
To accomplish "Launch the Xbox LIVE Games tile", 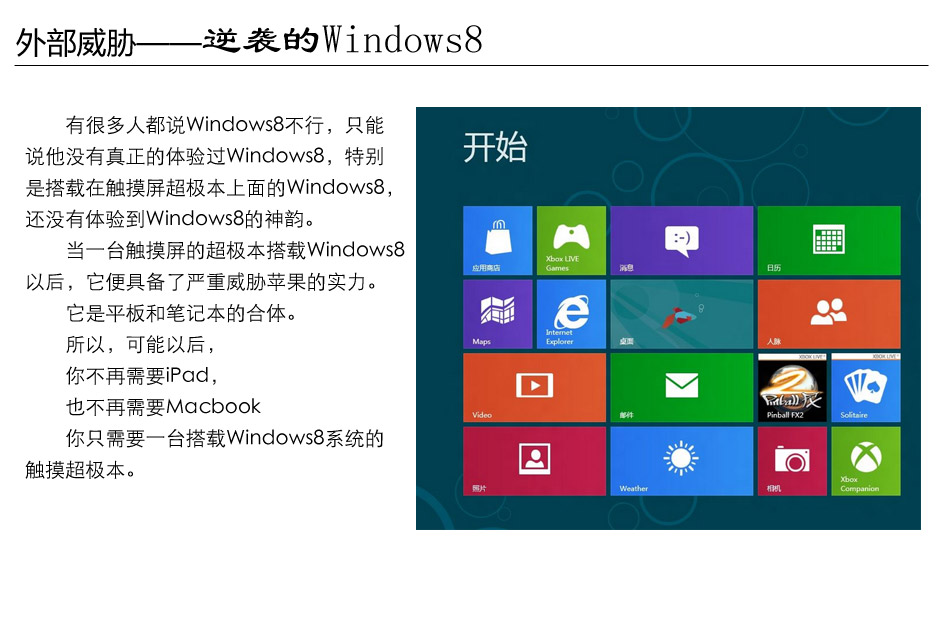I will click(571, 241).
